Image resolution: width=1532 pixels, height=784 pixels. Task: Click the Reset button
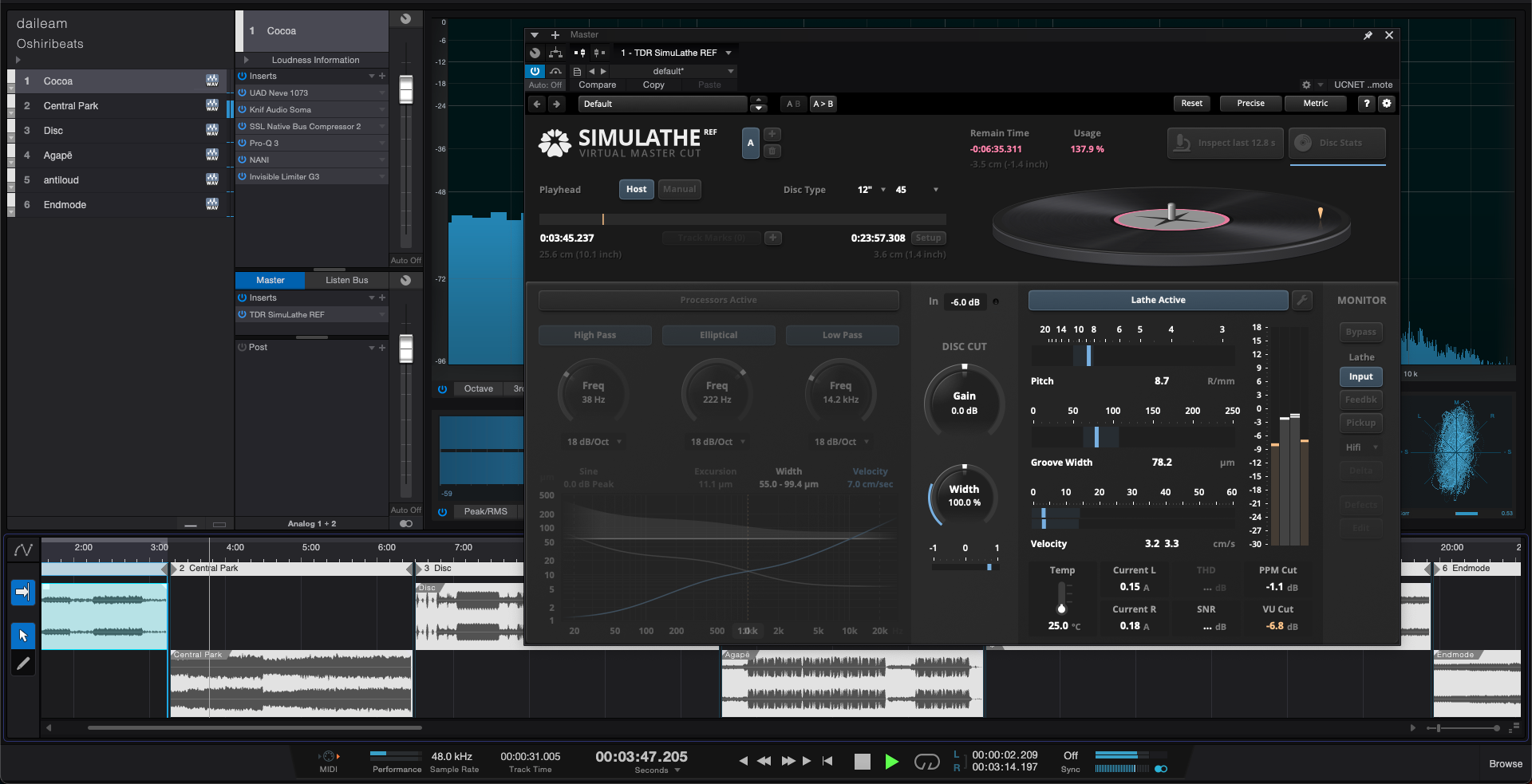[x=1191, y=104]
